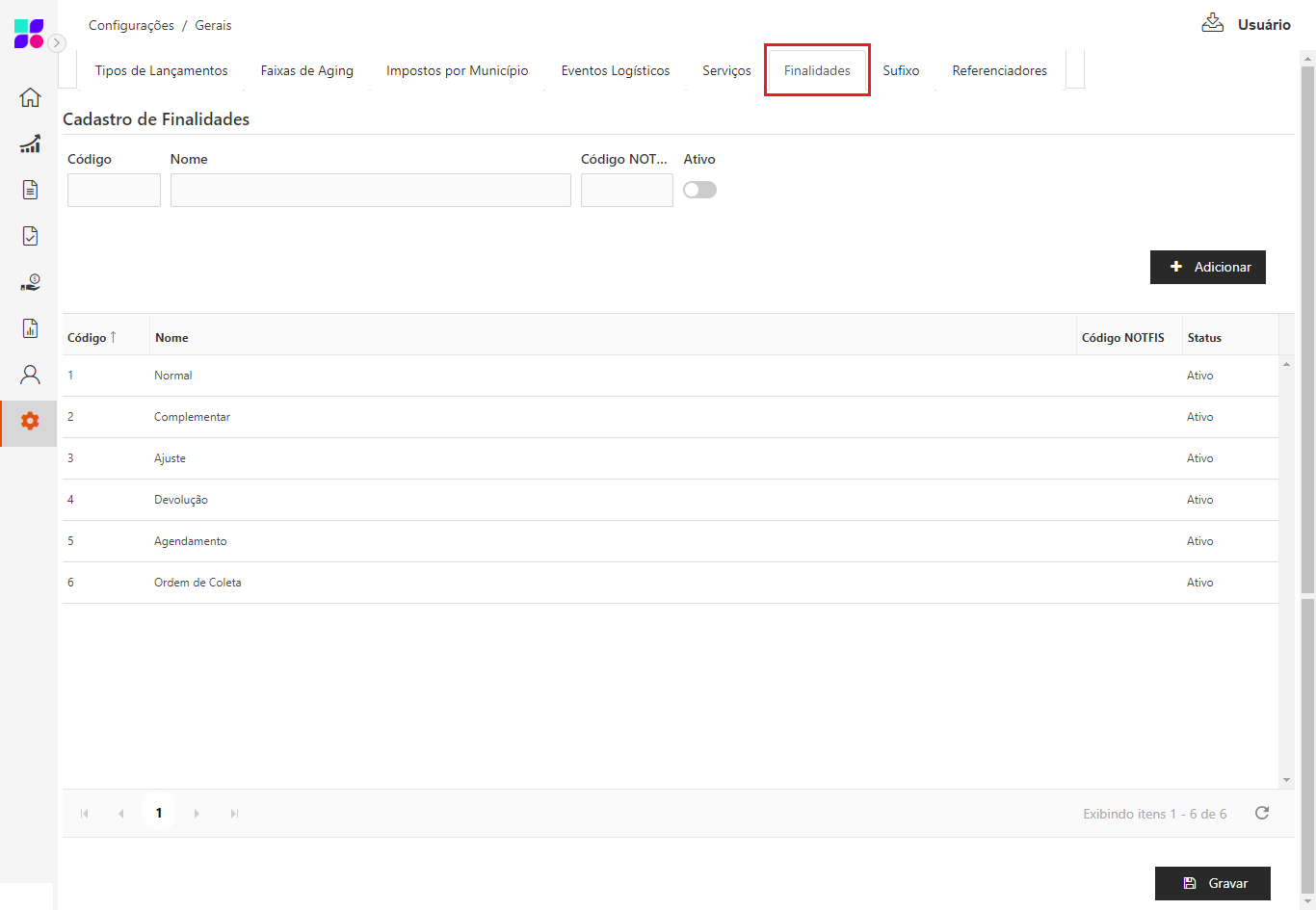Switch to the Sufixo tab
This screenshot has height=910, width=1316.
901,70
